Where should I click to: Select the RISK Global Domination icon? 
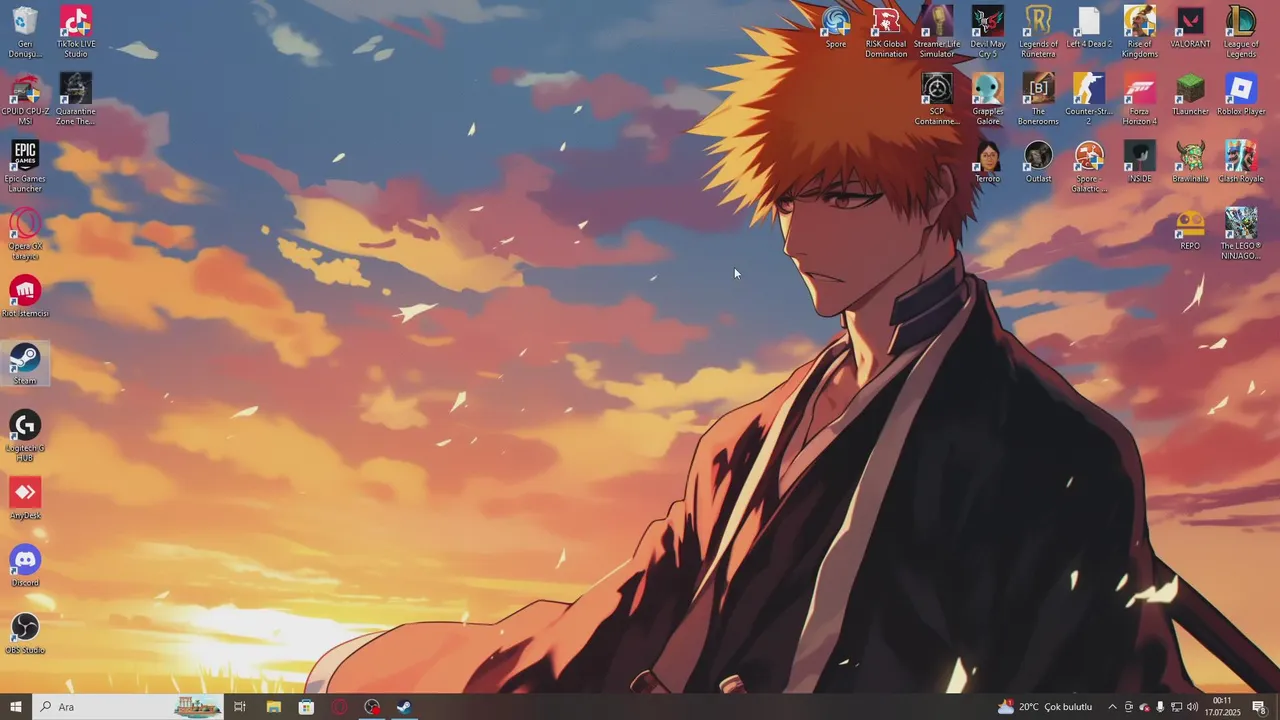(x=886, y=32)
